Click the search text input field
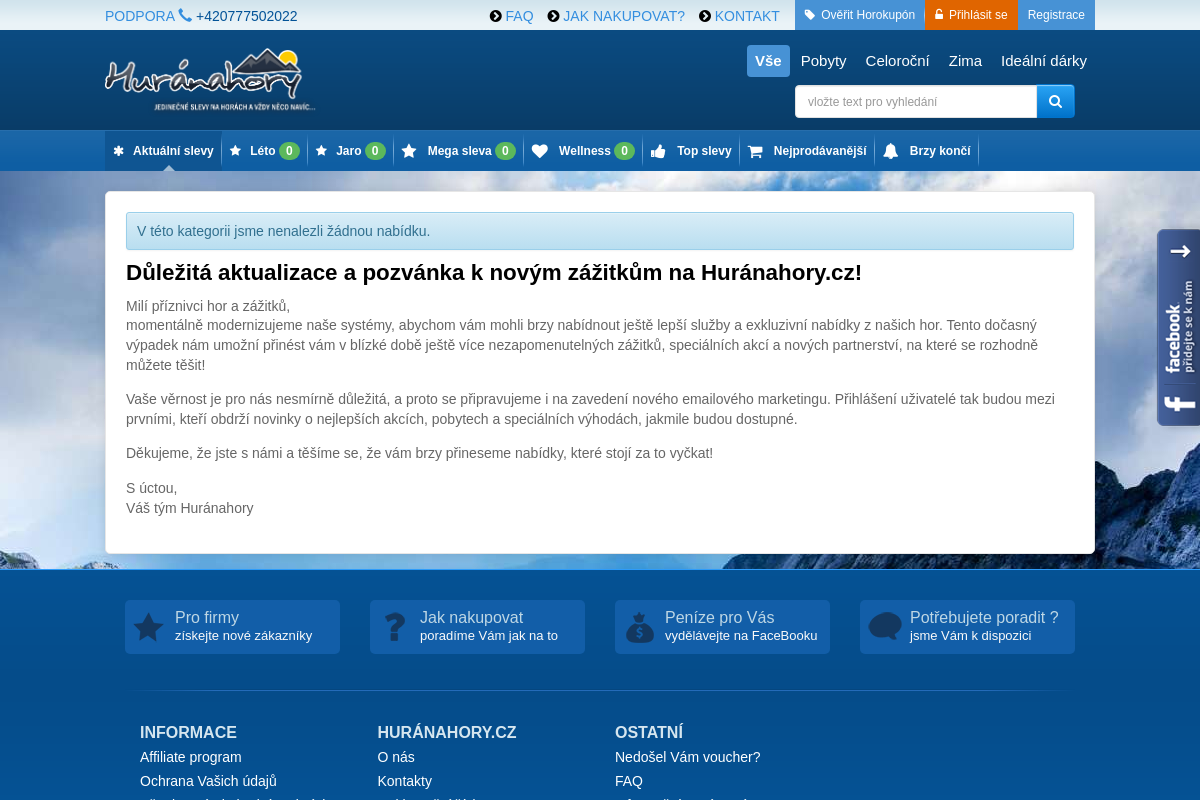 (915, 101)
